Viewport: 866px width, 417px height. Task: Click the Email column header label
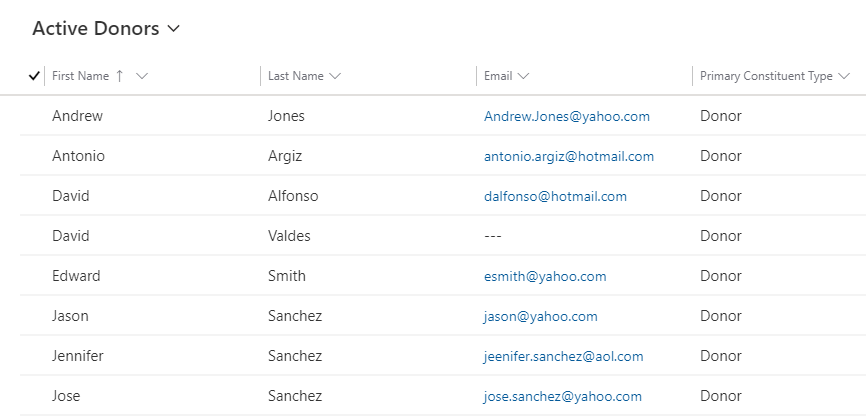pos(498,76)
